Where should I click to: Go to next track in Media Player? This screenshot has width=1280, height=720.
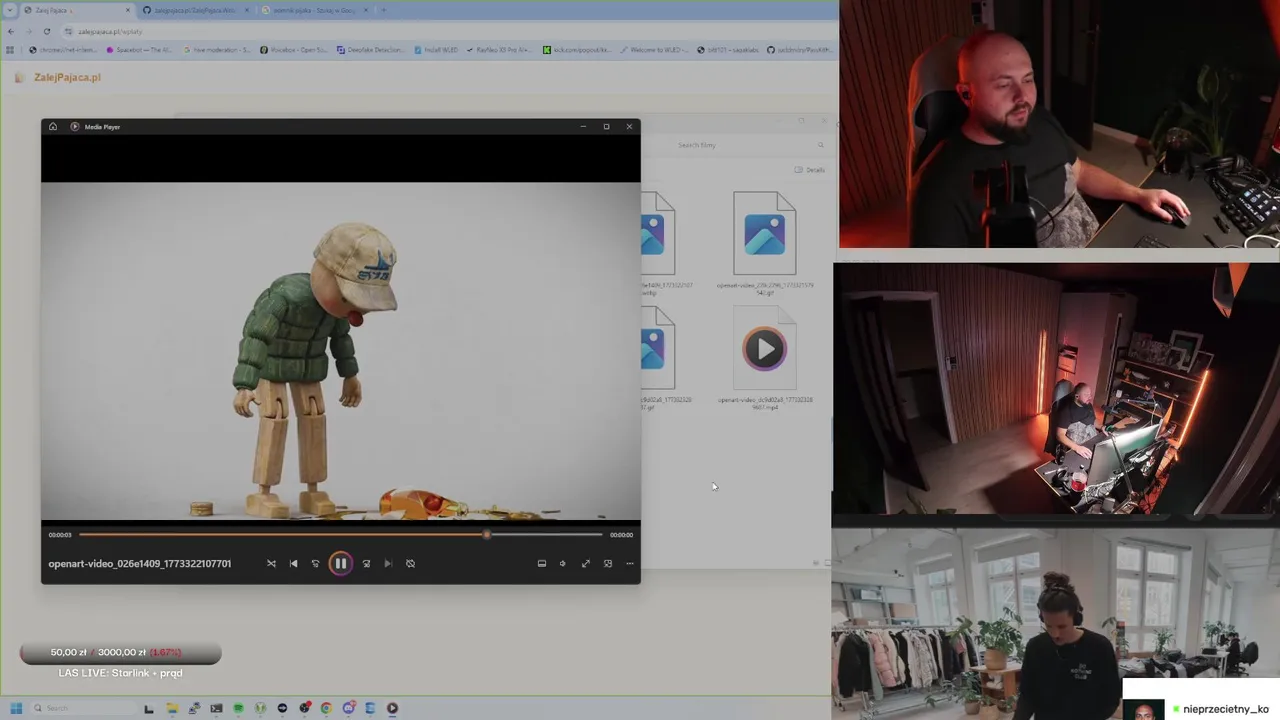tap(388, 564)
